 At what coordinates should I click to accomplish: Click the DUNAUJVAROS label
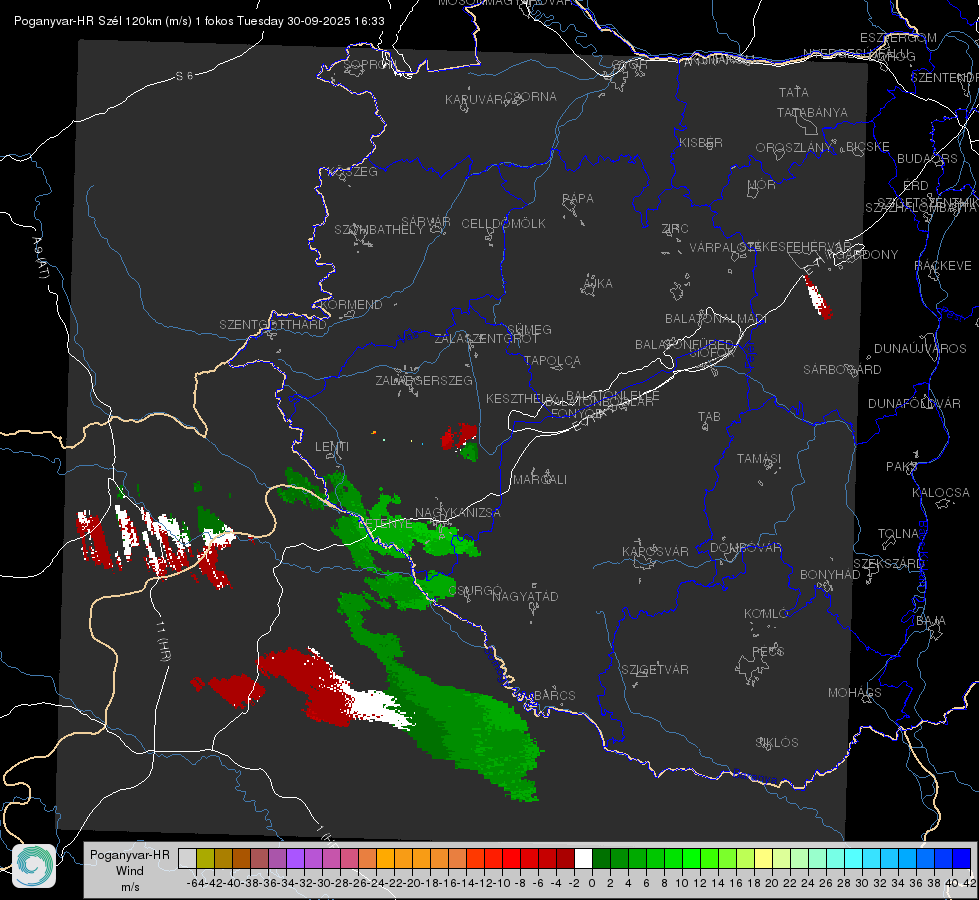tap(920, 349)
